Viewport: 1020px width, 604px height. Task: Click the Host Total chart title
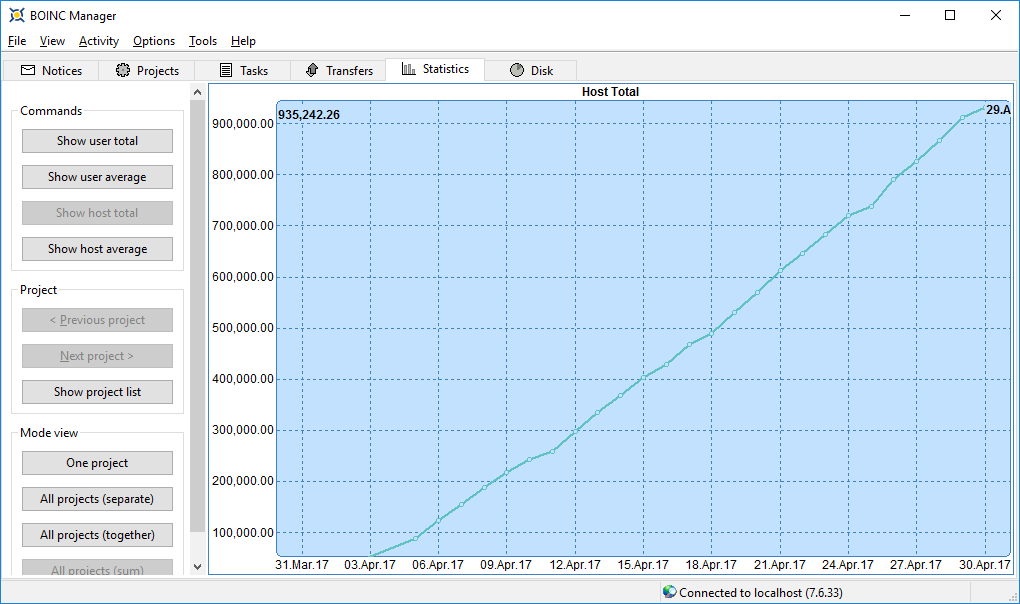pyautogui.click(x=610, y=92)
